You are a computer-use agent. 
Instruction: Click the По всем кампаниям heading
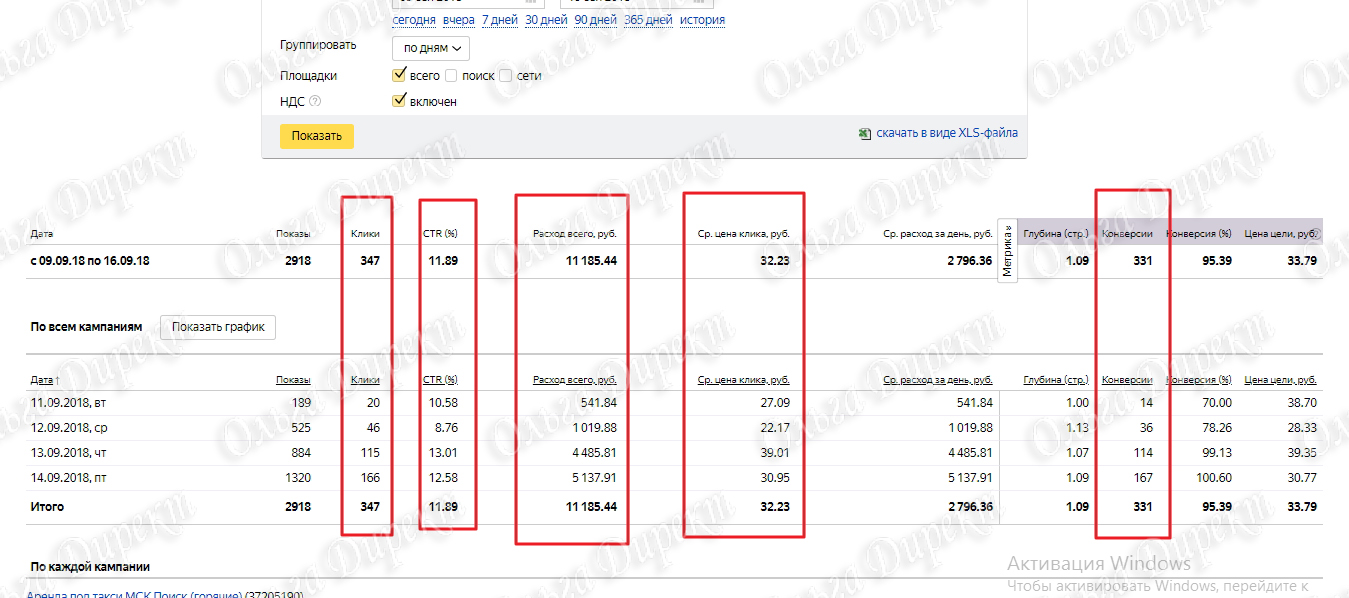[86, 327]
